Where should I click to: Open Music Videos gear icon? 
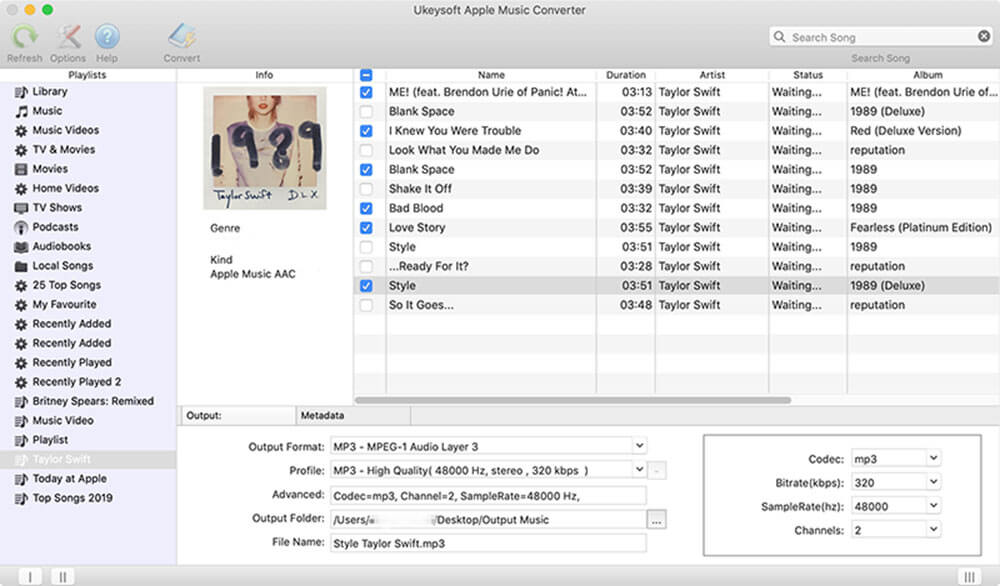[x=21, y=131]
